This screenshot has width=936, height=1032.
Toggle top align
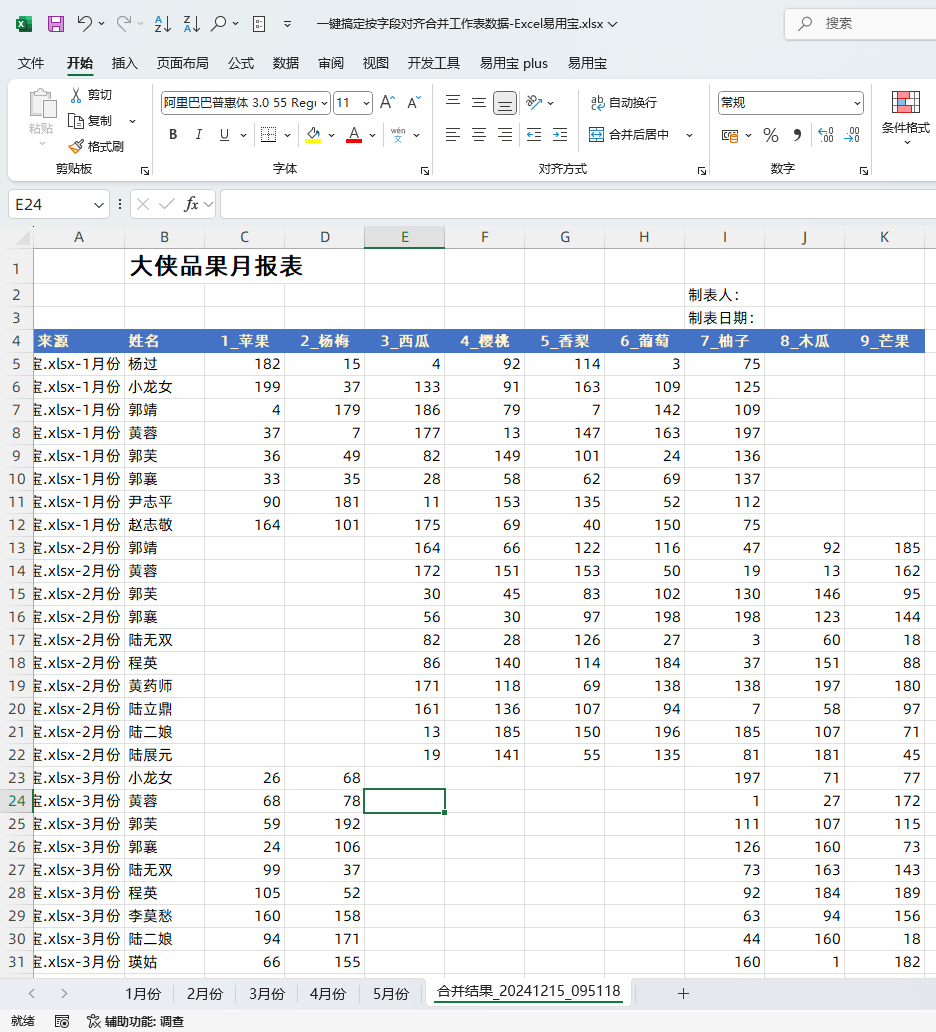[x=453, y=102]
